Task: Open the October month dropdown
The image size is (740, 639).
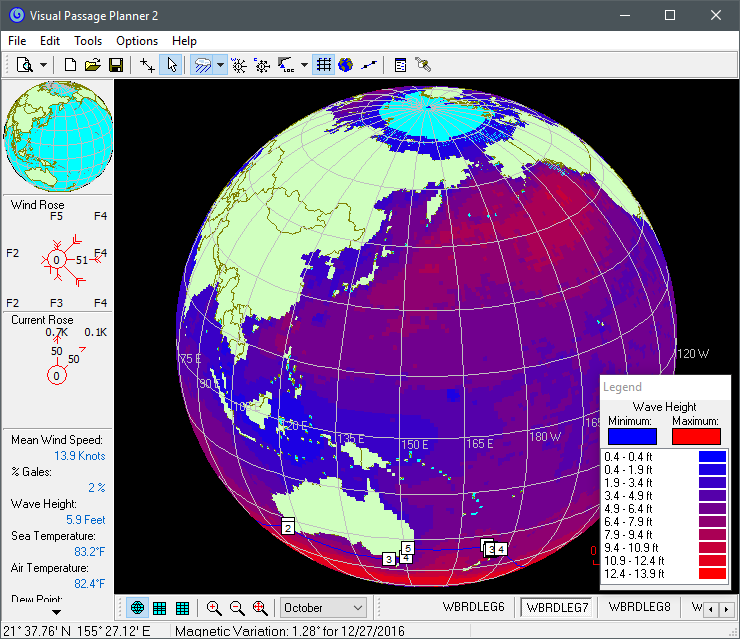Action: point(324,608)
